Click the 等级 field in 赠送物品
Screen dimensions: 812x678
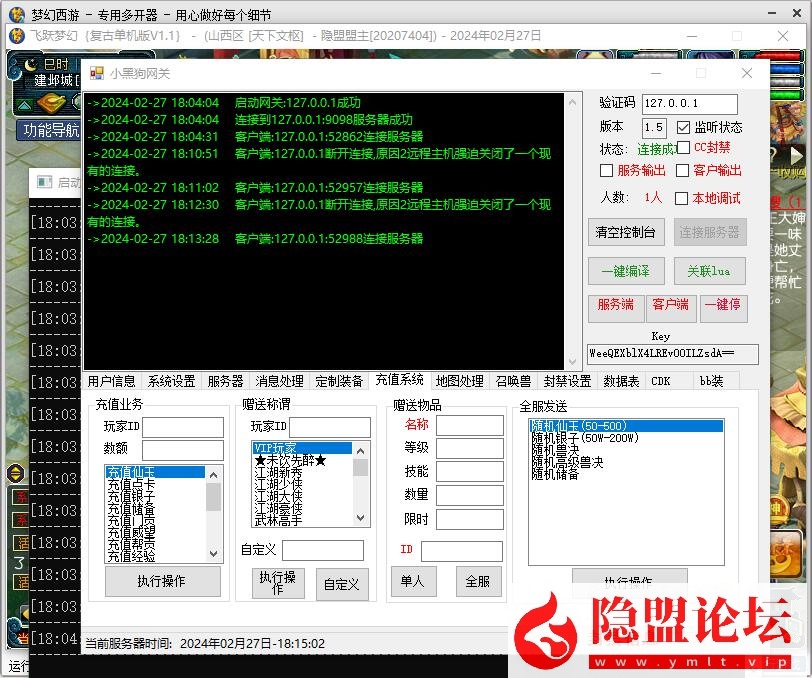point(470,448)
